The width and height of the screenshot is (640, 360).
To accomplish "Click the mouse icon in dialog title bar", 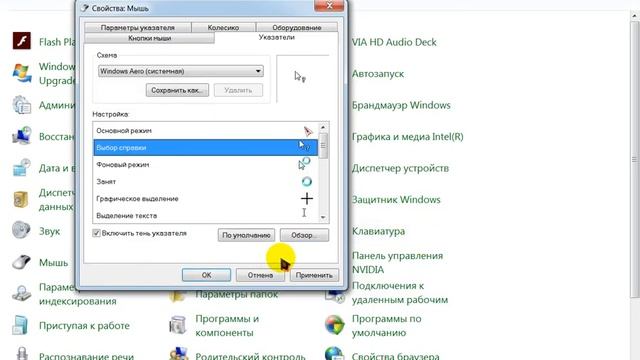I will click(x=85, y=8).
